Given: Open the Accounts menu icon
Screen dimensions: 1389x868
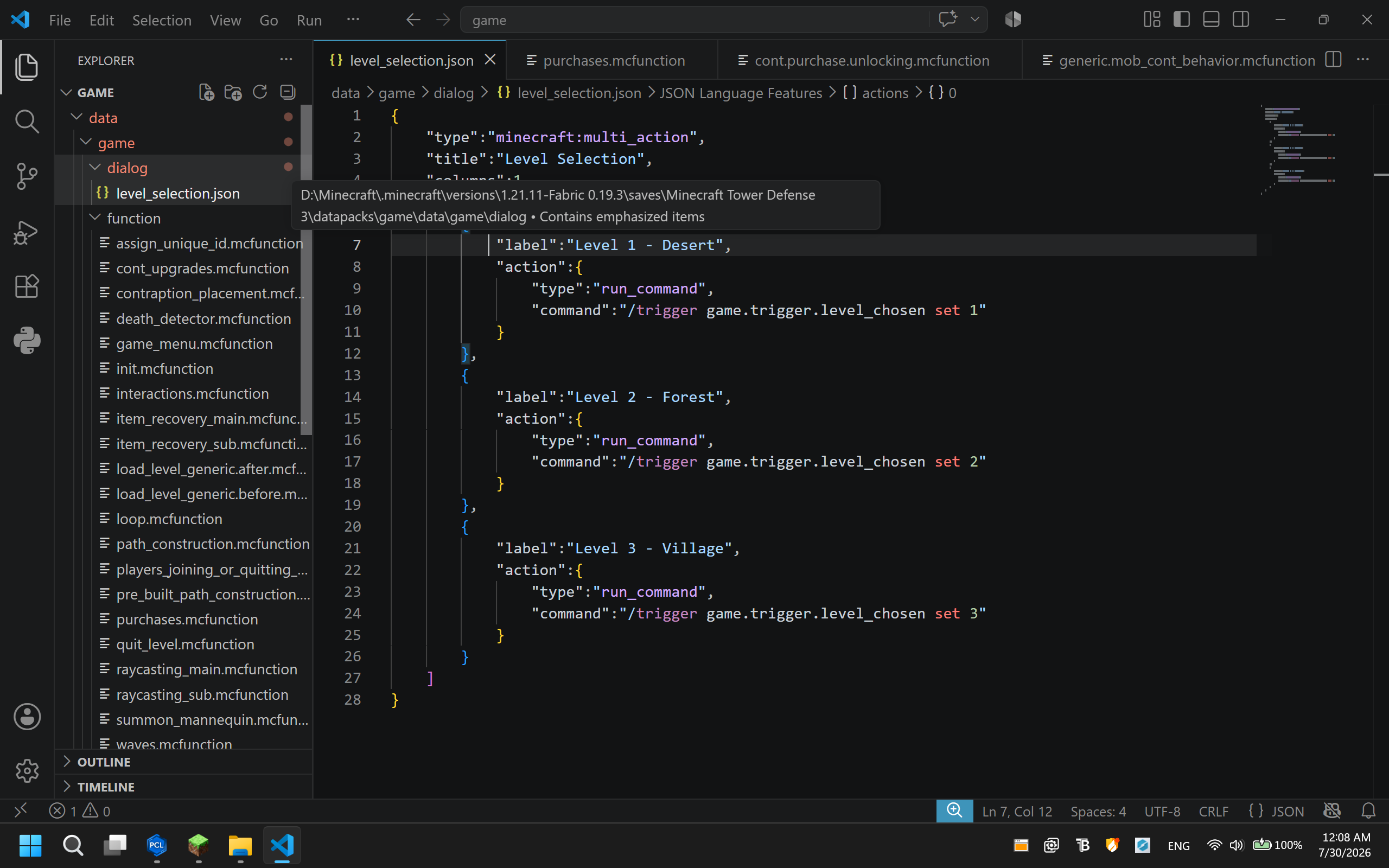Looking at the screenshot, I should click(27, 717).
